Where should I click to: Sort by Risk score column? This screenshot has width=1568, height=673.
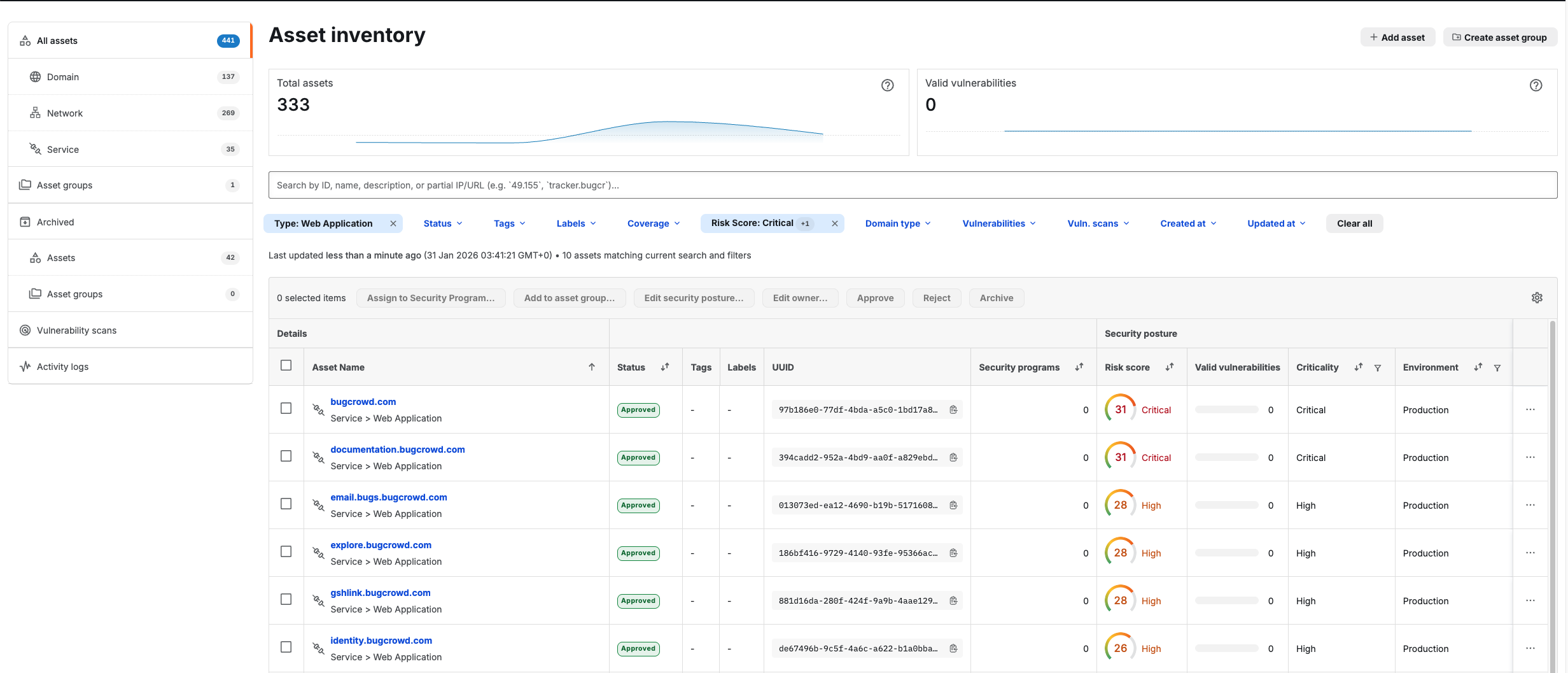click(1170, 367)
